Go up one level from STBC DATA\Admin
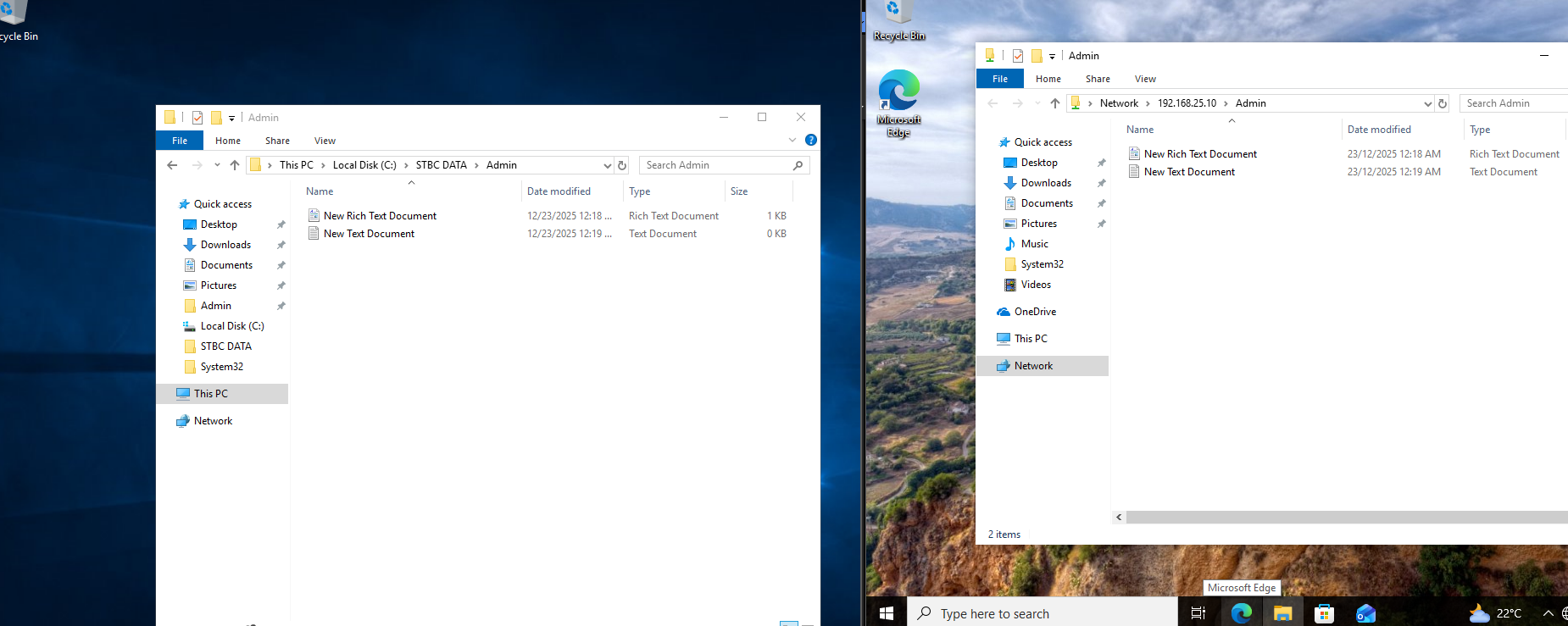This screenshot has height=626, width=1568. click(235, 165)
